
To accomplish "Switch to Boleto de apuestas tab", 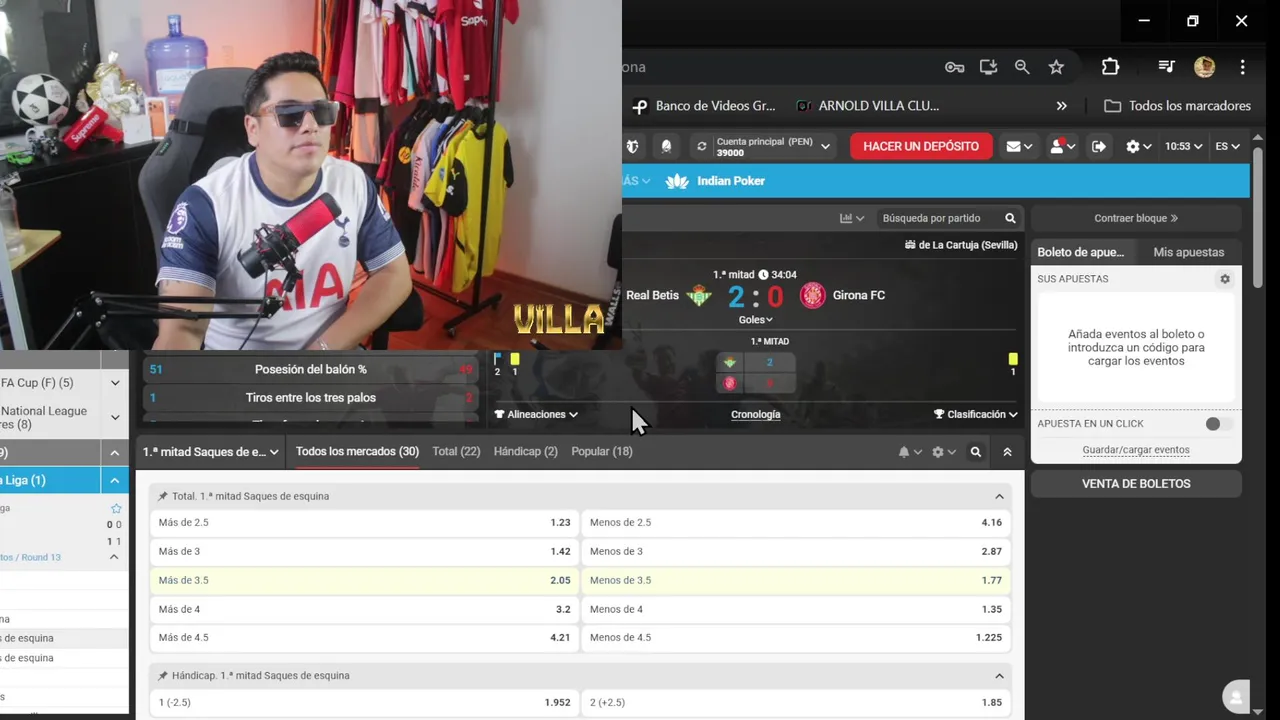I will (x=1081, y=252).
